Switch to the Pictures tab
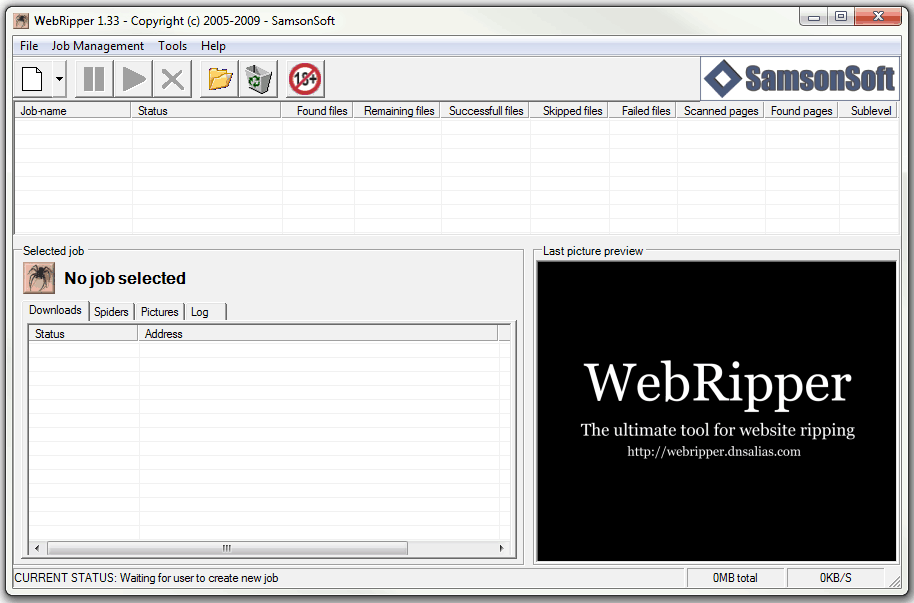The width and height of the screenshot is (914, 603). coord(159,312)
